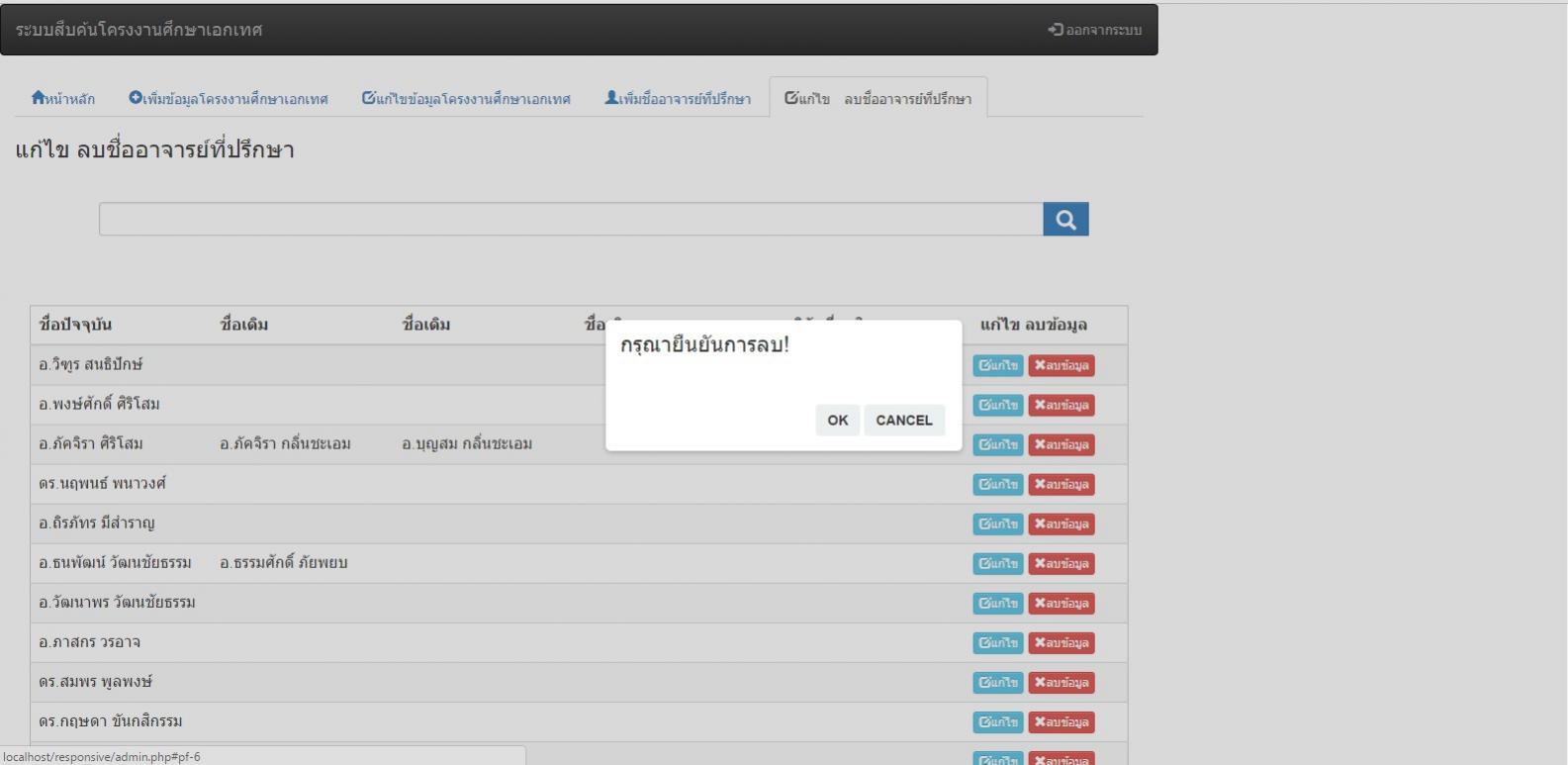1568x765 pixels.
Task: Open the เพิ่มข้อมูลโครงงานศึกษาเอกเทศ tab
Action: [229, 99]
